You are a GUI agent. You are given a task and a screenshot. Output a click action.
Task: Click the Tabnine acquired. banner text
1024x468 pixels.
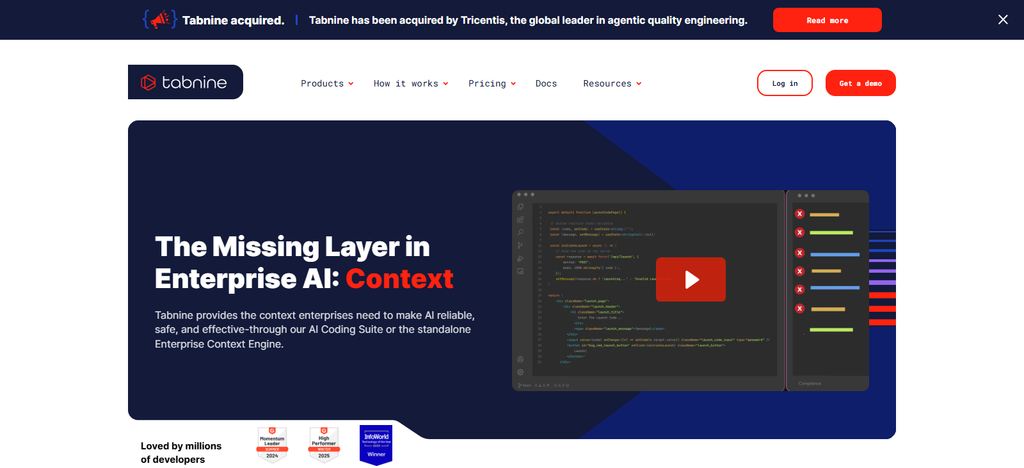(x=233, y=20)
